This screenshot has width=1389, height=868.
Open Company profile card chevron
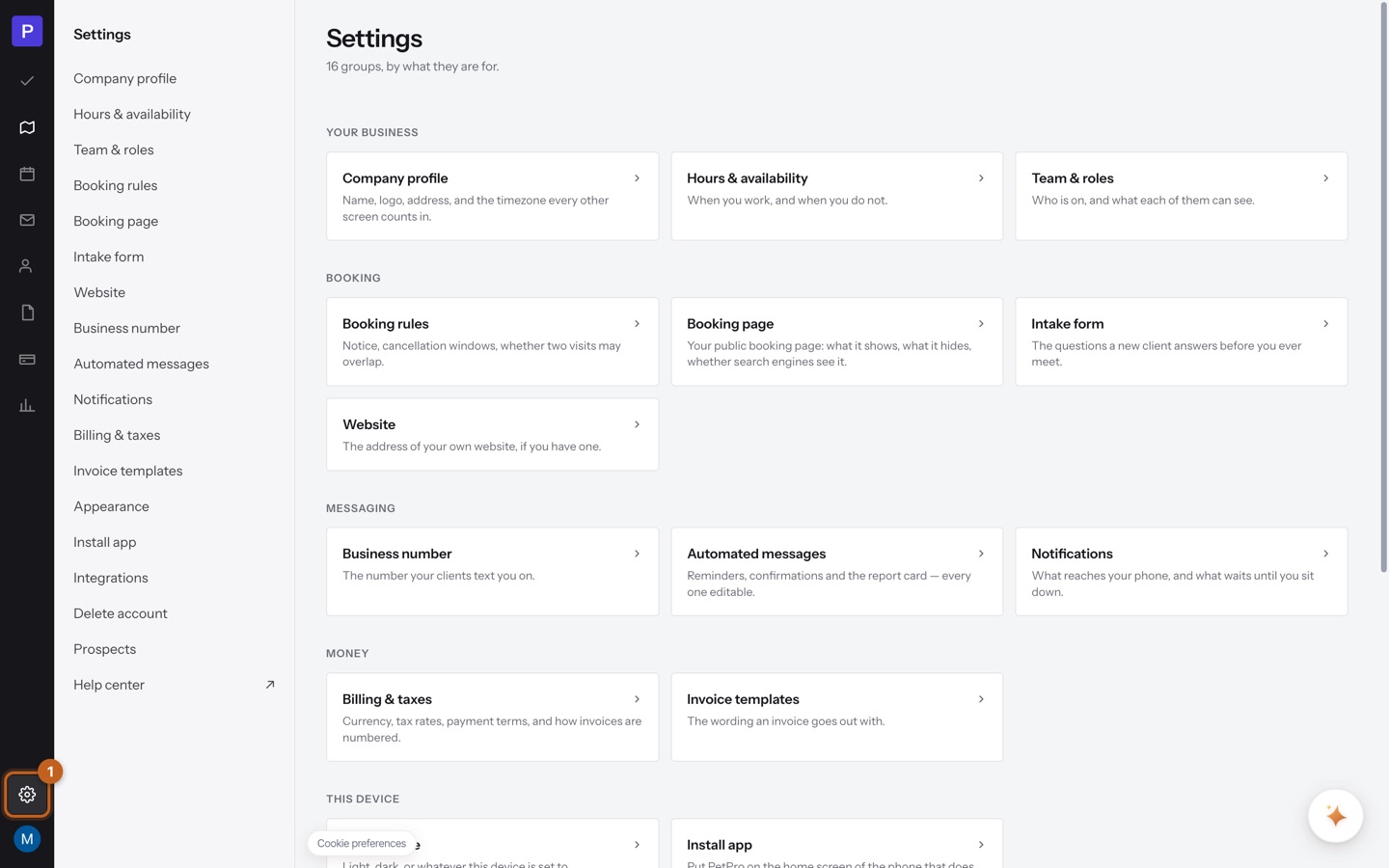click(637, 178)
